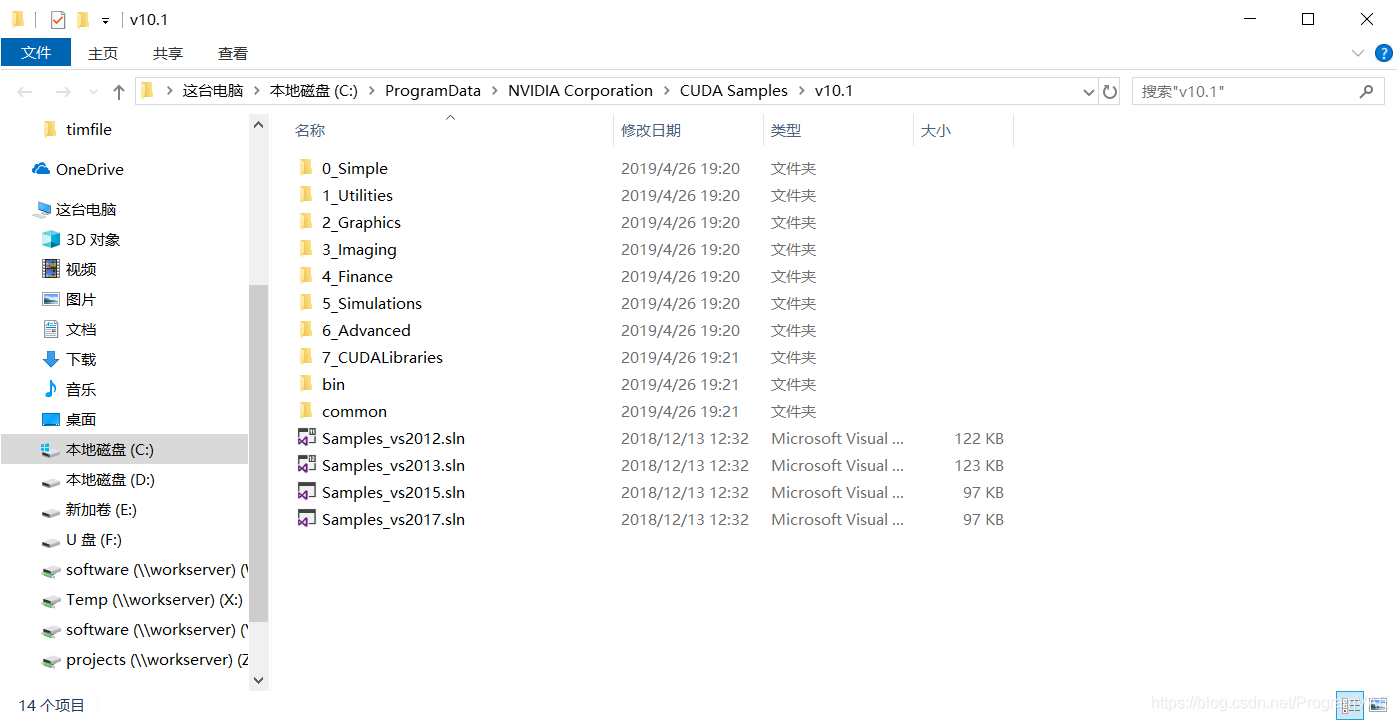Select the 7_CUDALibraries folder icon

(306, 357)
